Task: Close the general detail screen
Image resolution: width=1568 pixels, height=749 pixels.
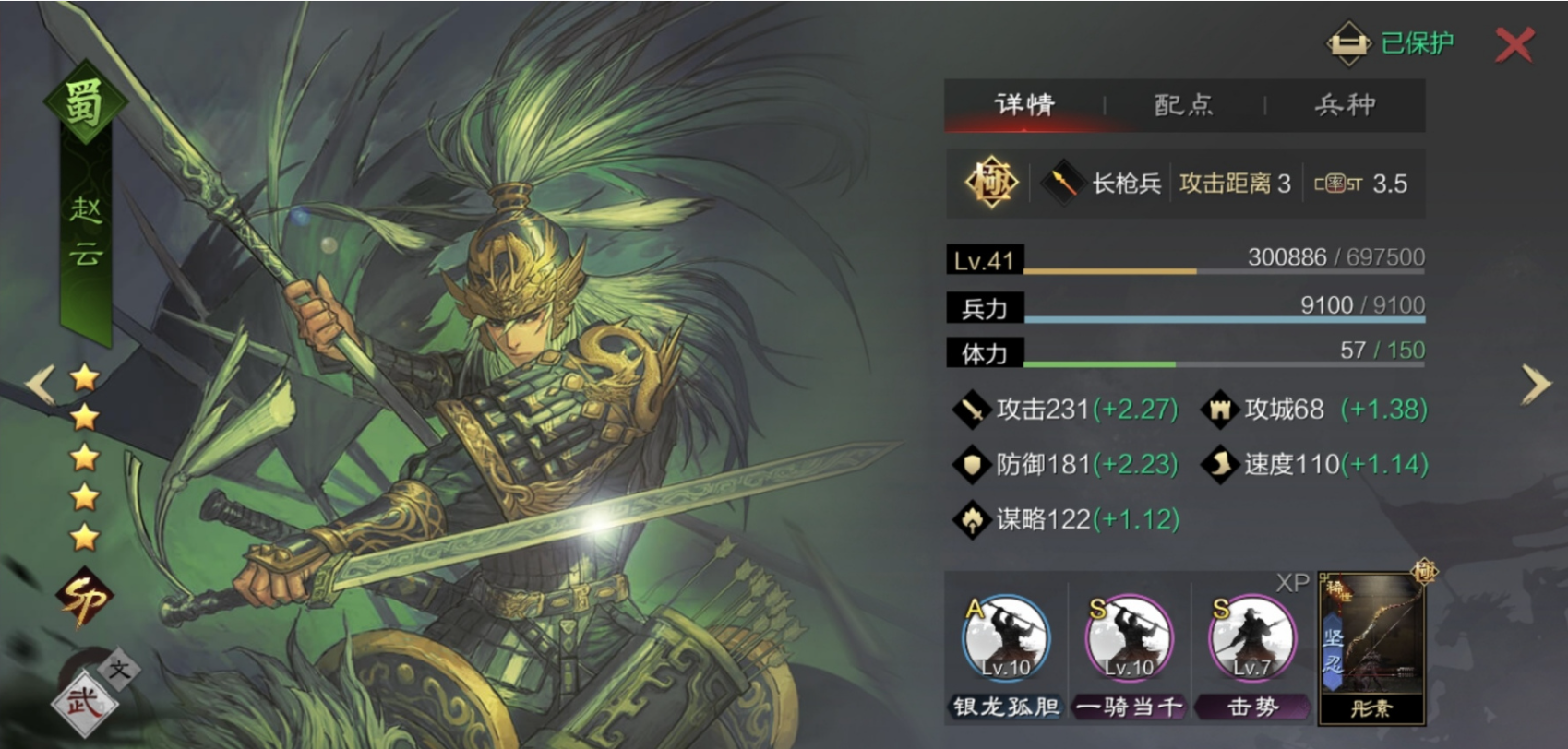Action: coord(1514,44)
